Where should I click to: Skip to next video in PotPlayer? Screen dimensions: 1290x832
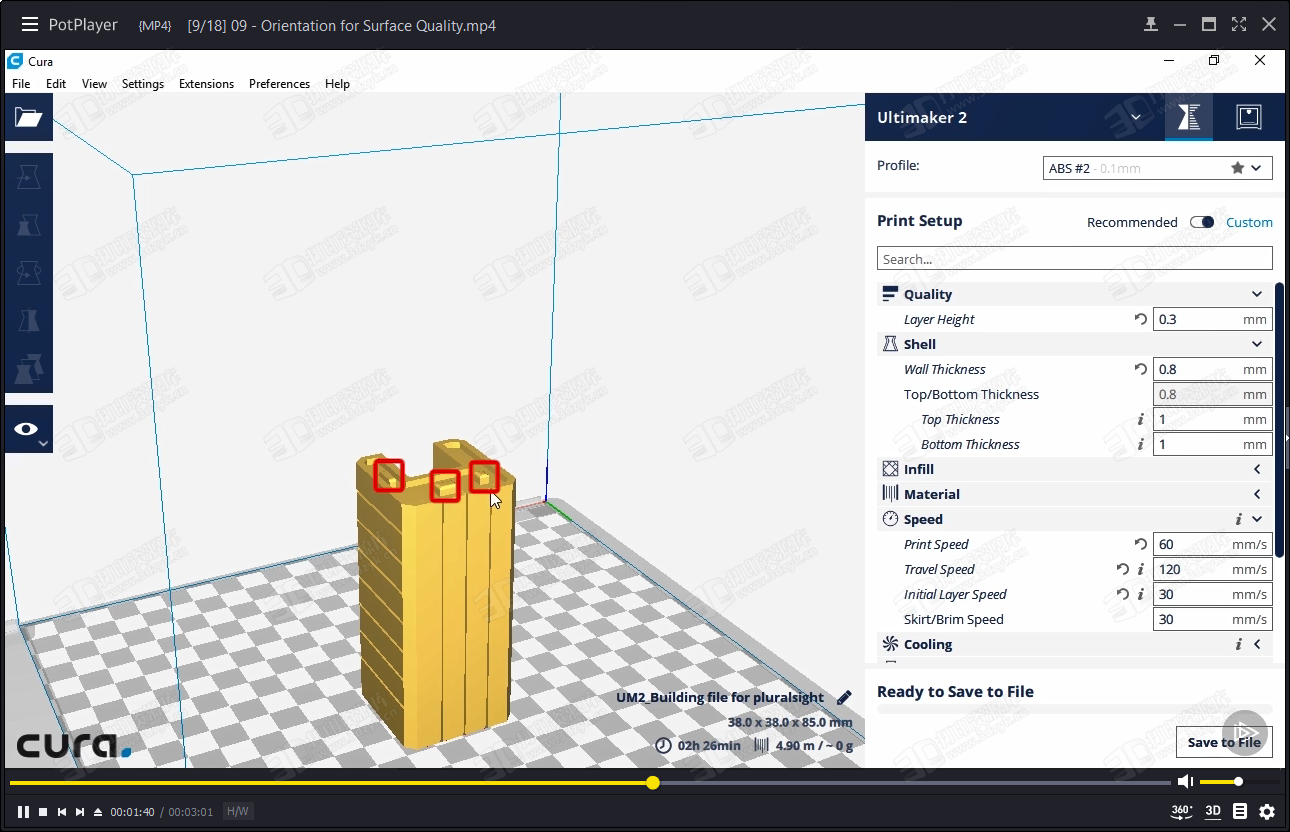(80, 811)
